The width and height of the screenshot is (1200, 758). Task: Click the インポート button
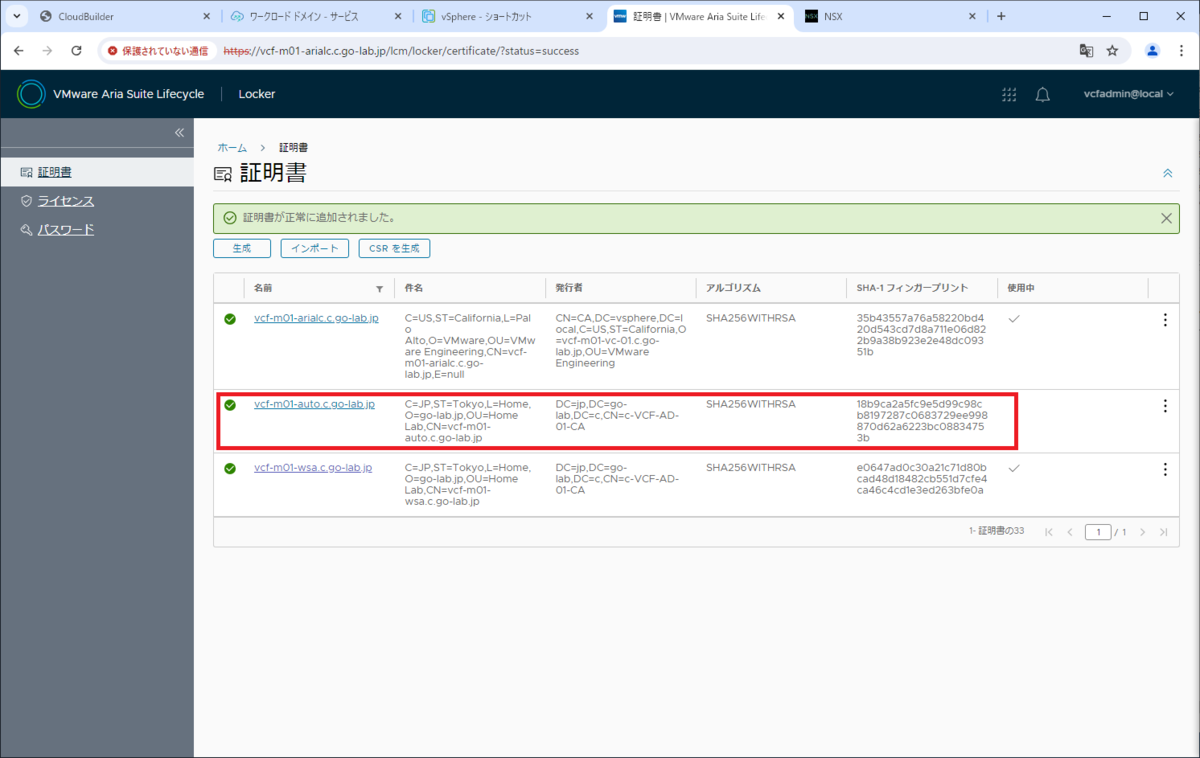315,248
